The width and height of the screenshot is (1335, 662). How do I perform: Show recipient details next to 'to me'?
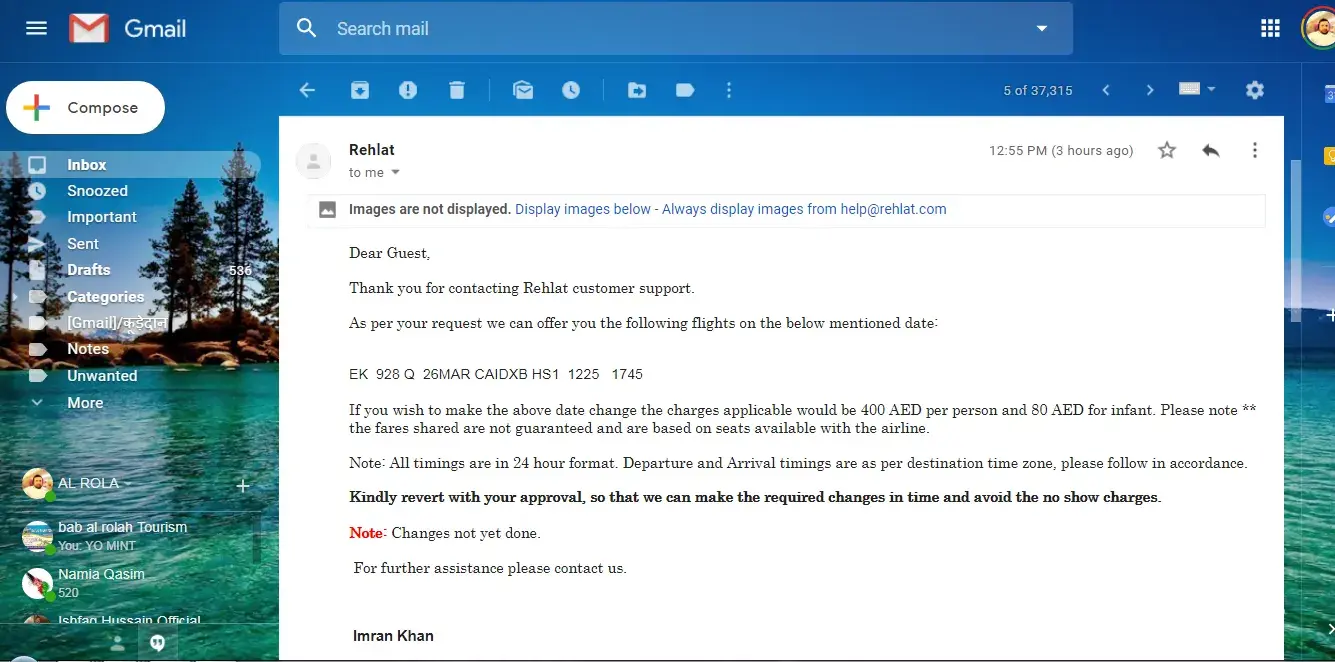tap(395, 173)
